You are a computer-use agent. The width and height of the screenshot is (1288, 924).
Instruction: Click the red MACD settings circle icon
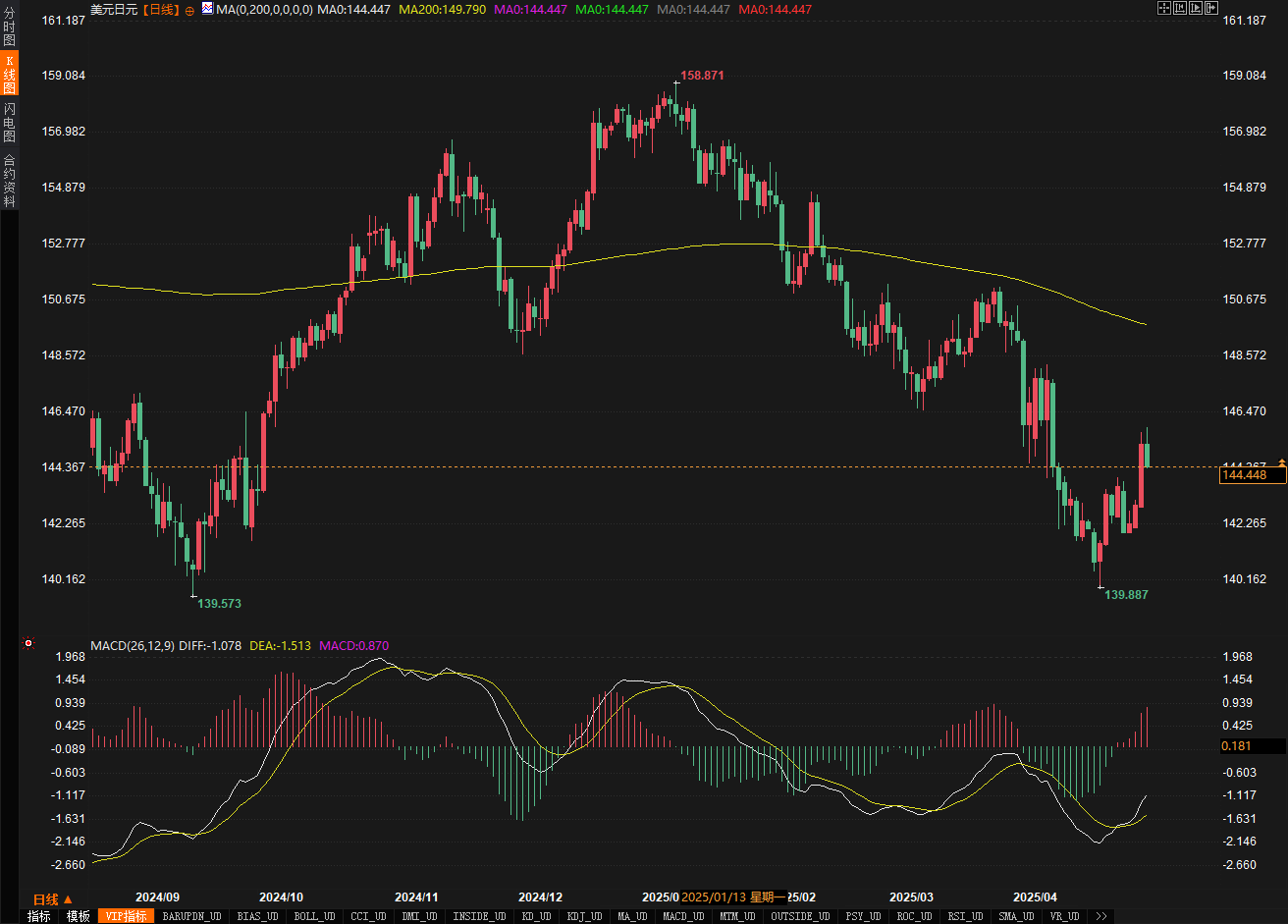[28, 644]
